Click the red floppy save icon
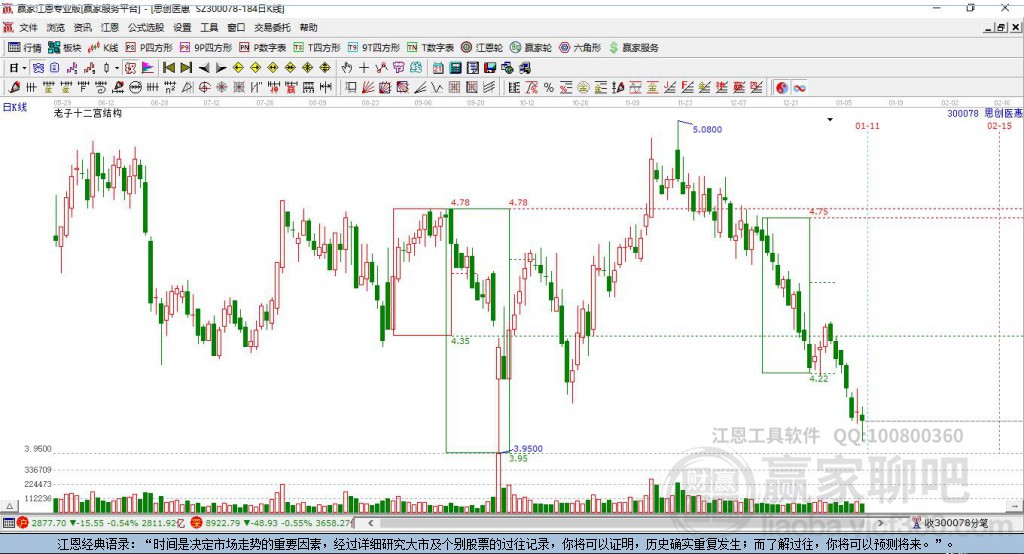Image resolution: width=1024 pixels, height=554 pixels. coord(490,68)
